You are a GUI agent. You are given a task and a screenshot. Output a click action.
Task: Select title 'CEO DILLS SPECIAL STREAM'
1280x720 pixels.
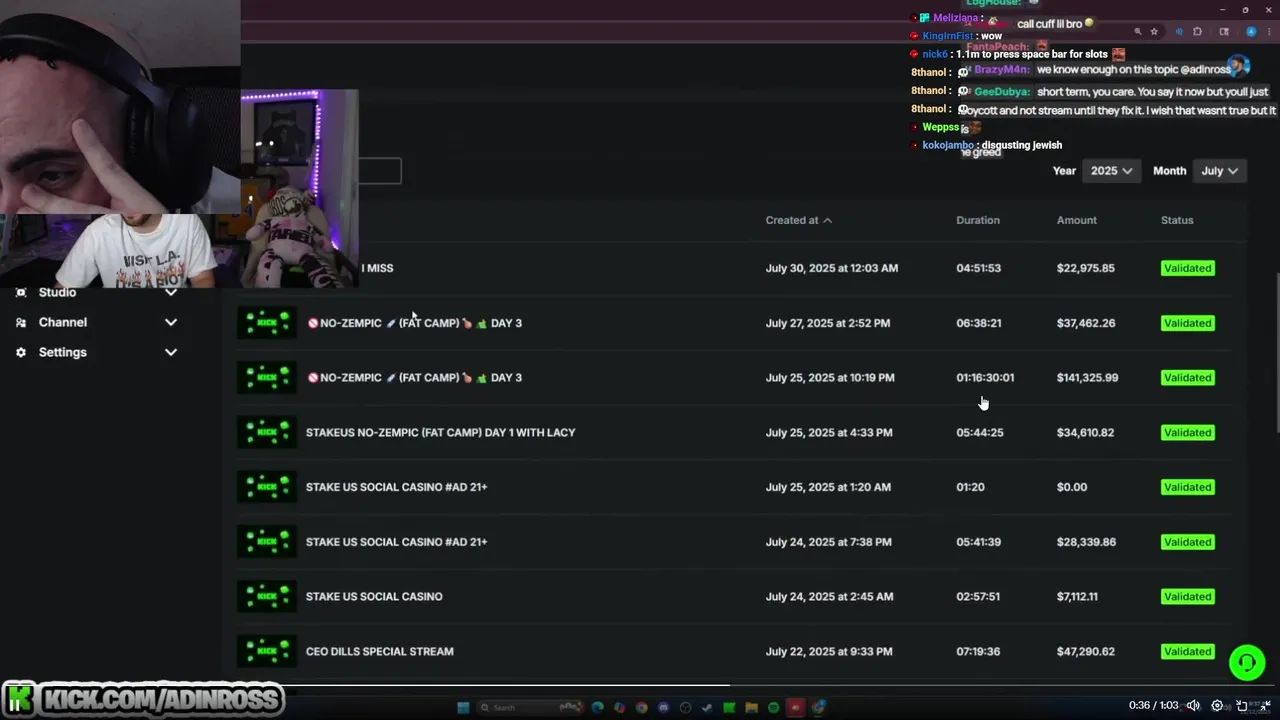click(x=380, y=651)
